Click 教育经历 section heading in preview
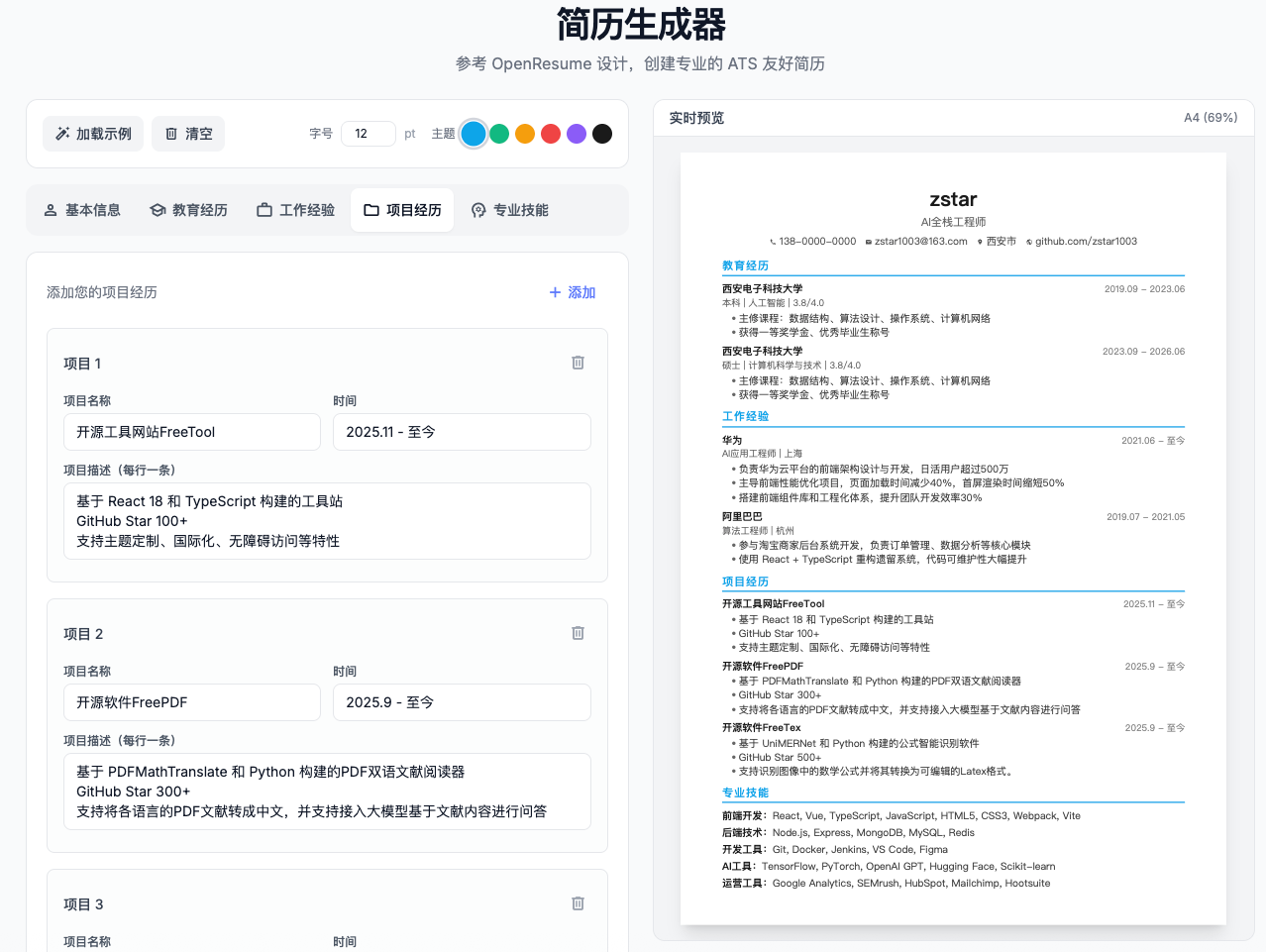 [x=745, y=265]
